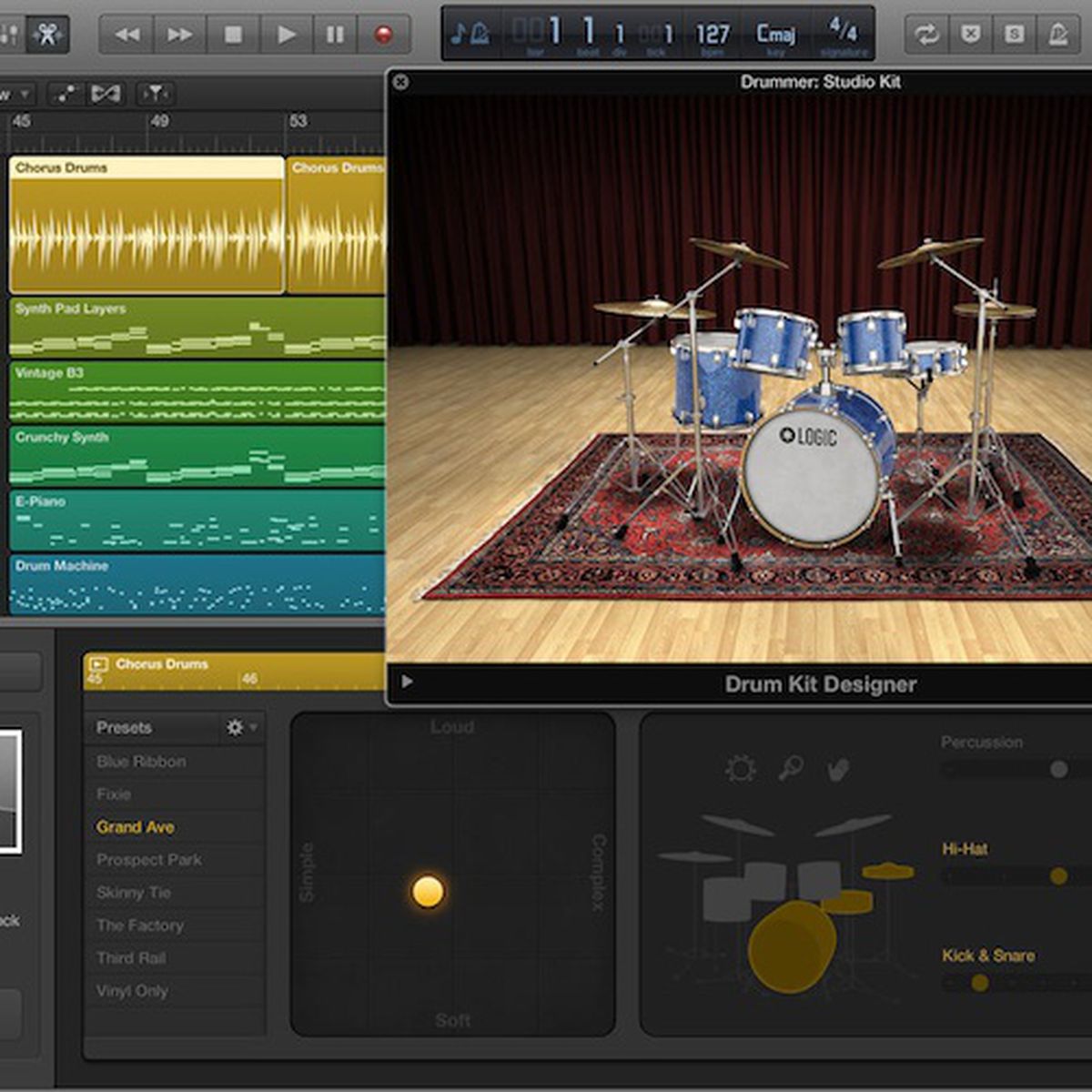Screen dimensions: 1092x1092
Task: Open LCD display mode note and metronome icon
Action: pos(470,34)
